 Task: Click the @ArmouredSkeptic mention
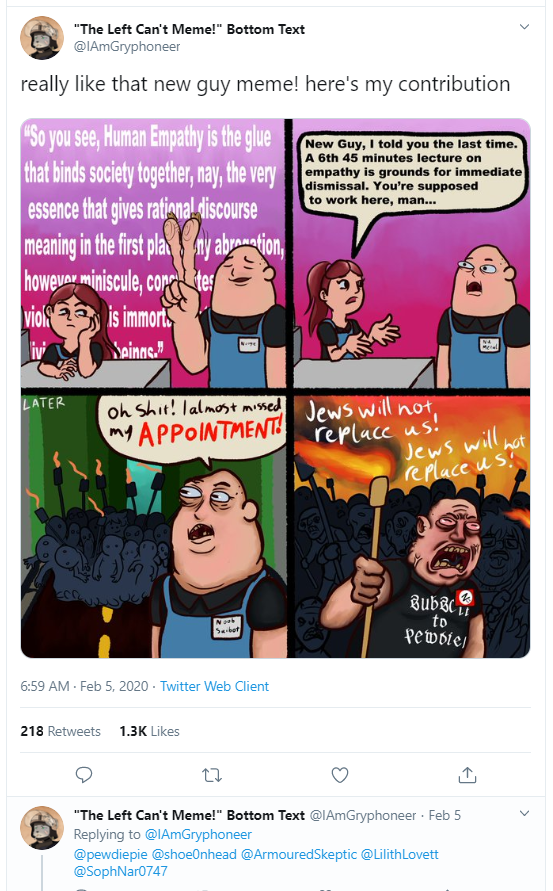point(299,854)
